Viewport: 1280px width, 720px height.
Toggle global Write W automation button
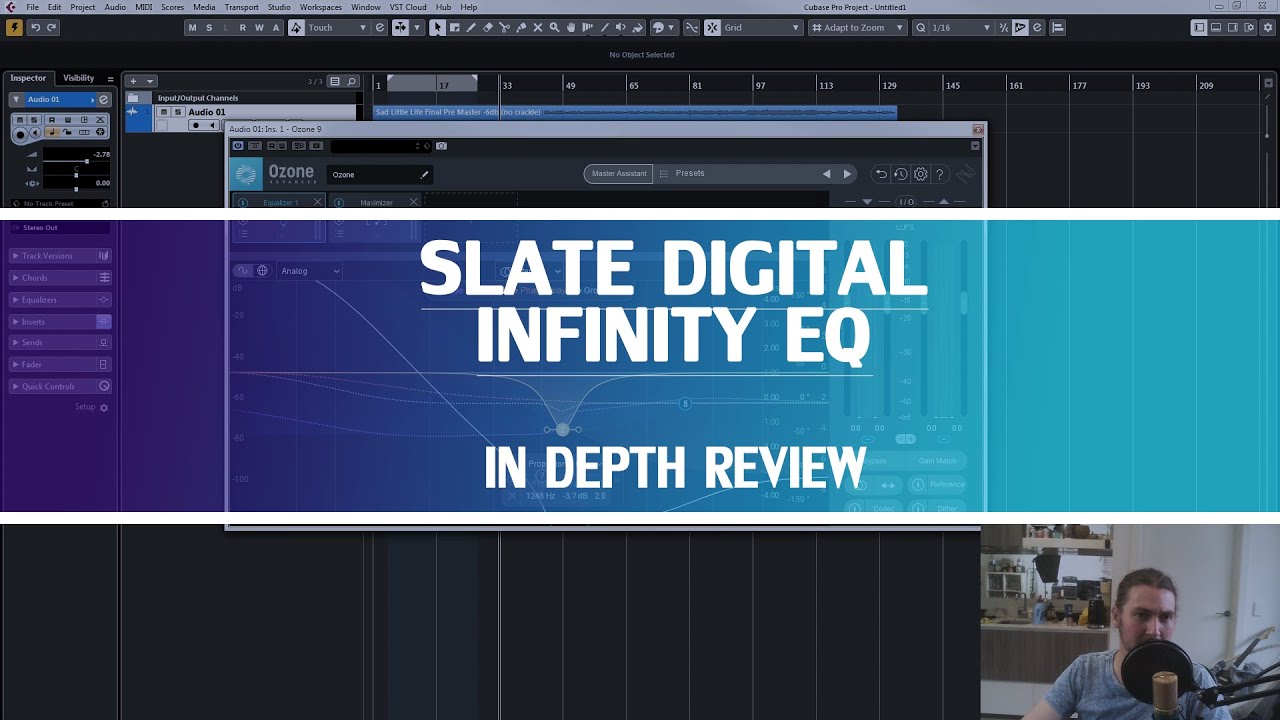(x=259, y=27)
